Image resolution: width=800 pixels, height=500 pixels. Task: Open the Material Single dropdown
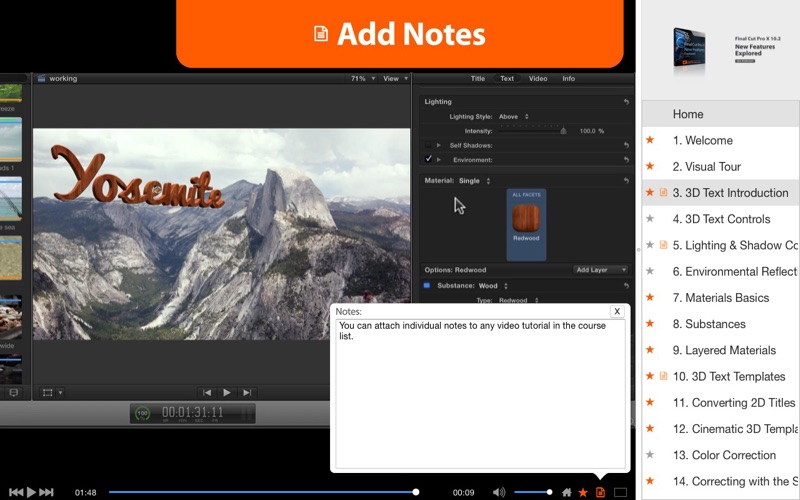click(474, 181)
